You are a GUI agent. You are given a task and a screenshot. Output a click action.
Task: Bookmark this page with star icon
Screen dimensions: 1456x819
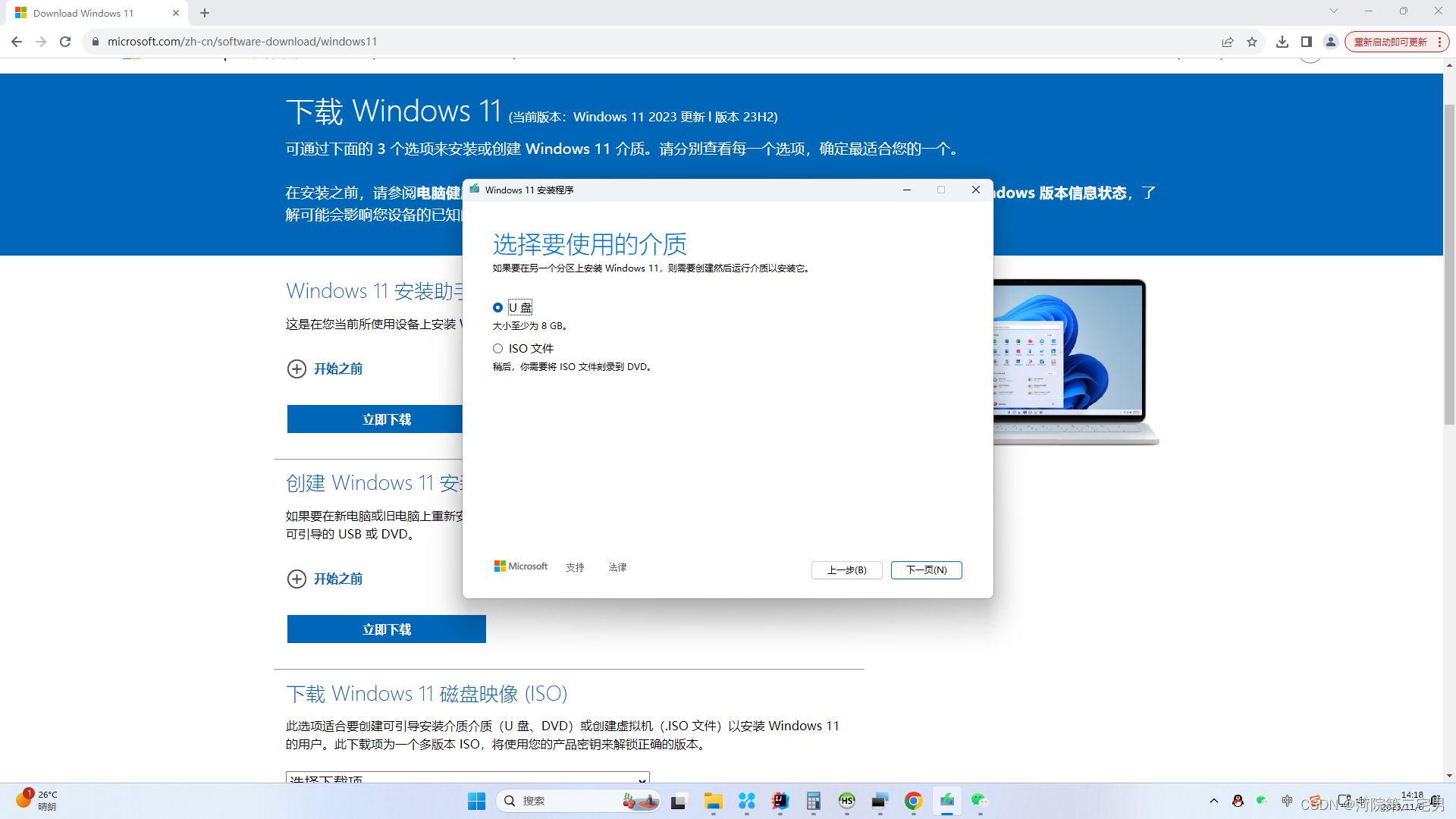click(1252, 42)
